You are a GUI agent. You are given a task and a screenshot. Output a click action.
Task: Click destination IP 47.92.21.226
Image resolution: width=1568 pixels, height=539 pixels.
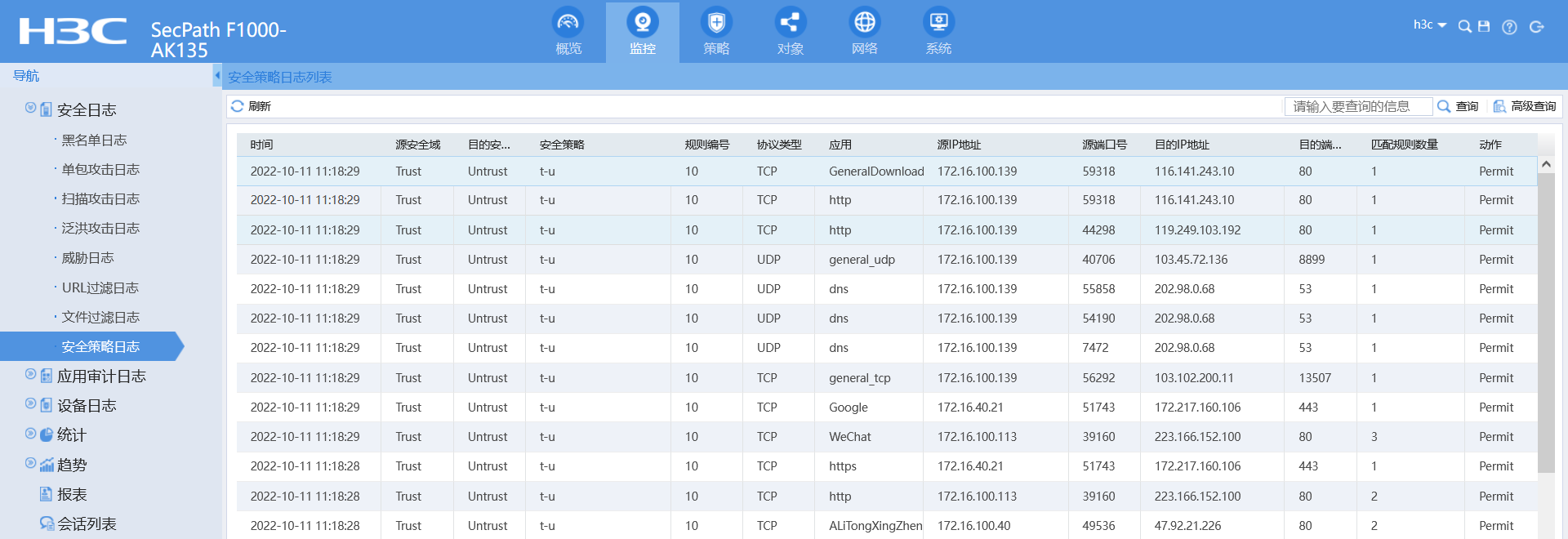[1187, 526]
